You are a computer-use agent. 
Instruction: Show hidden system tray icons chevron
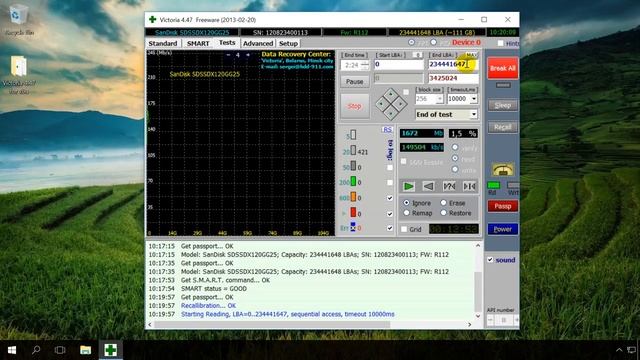coord(619,350)
